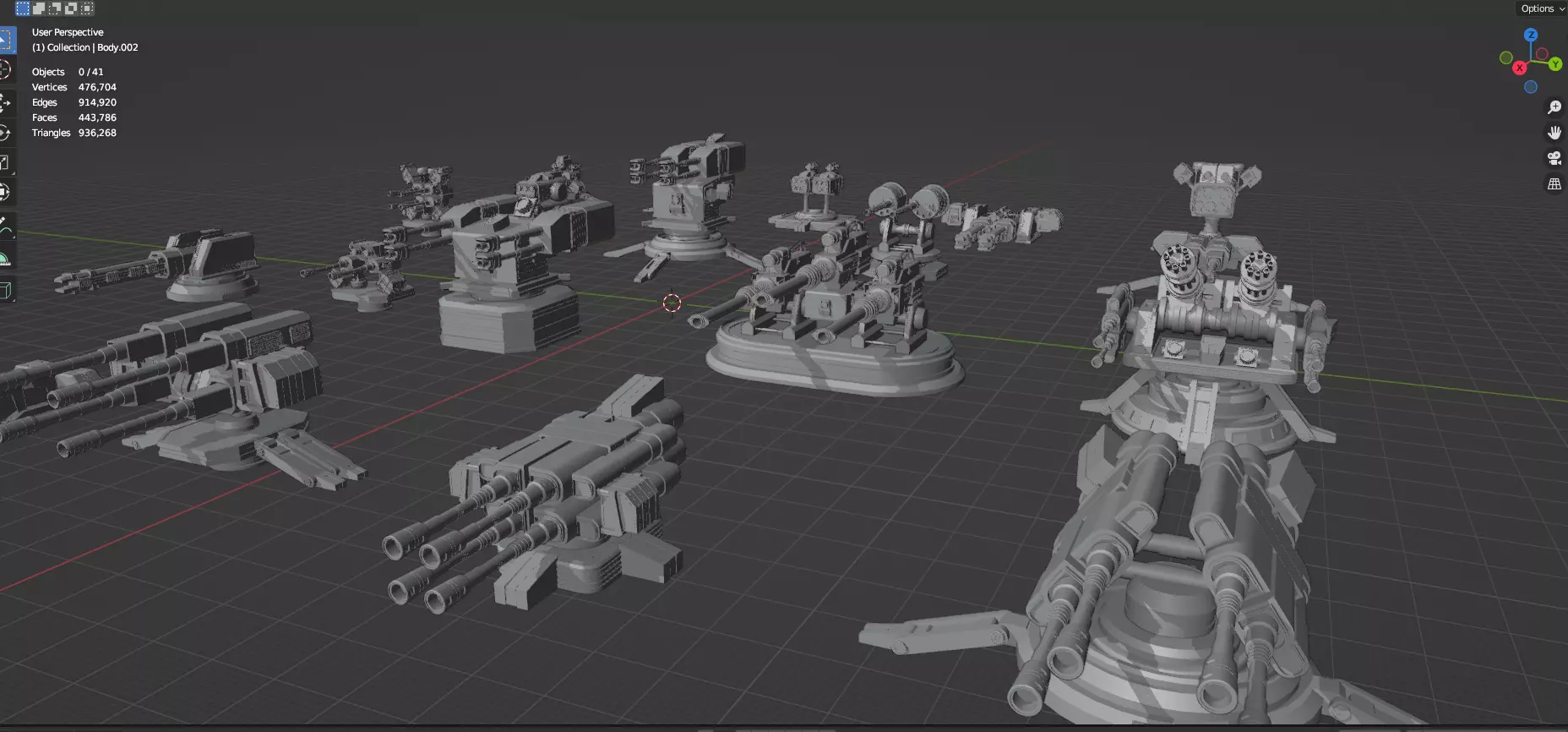Toggle the camera view icon

click(x=1554, y=158)
